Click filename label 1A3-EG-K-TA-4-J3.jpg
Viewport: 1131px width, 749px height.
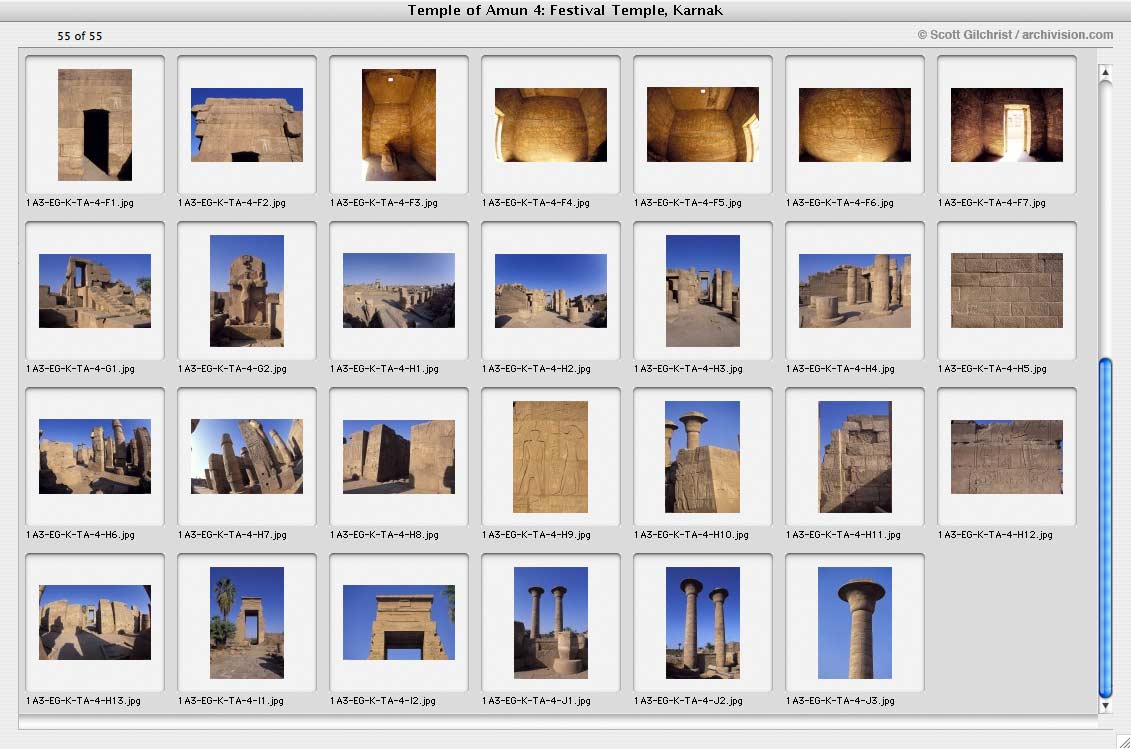pos(840,701)
